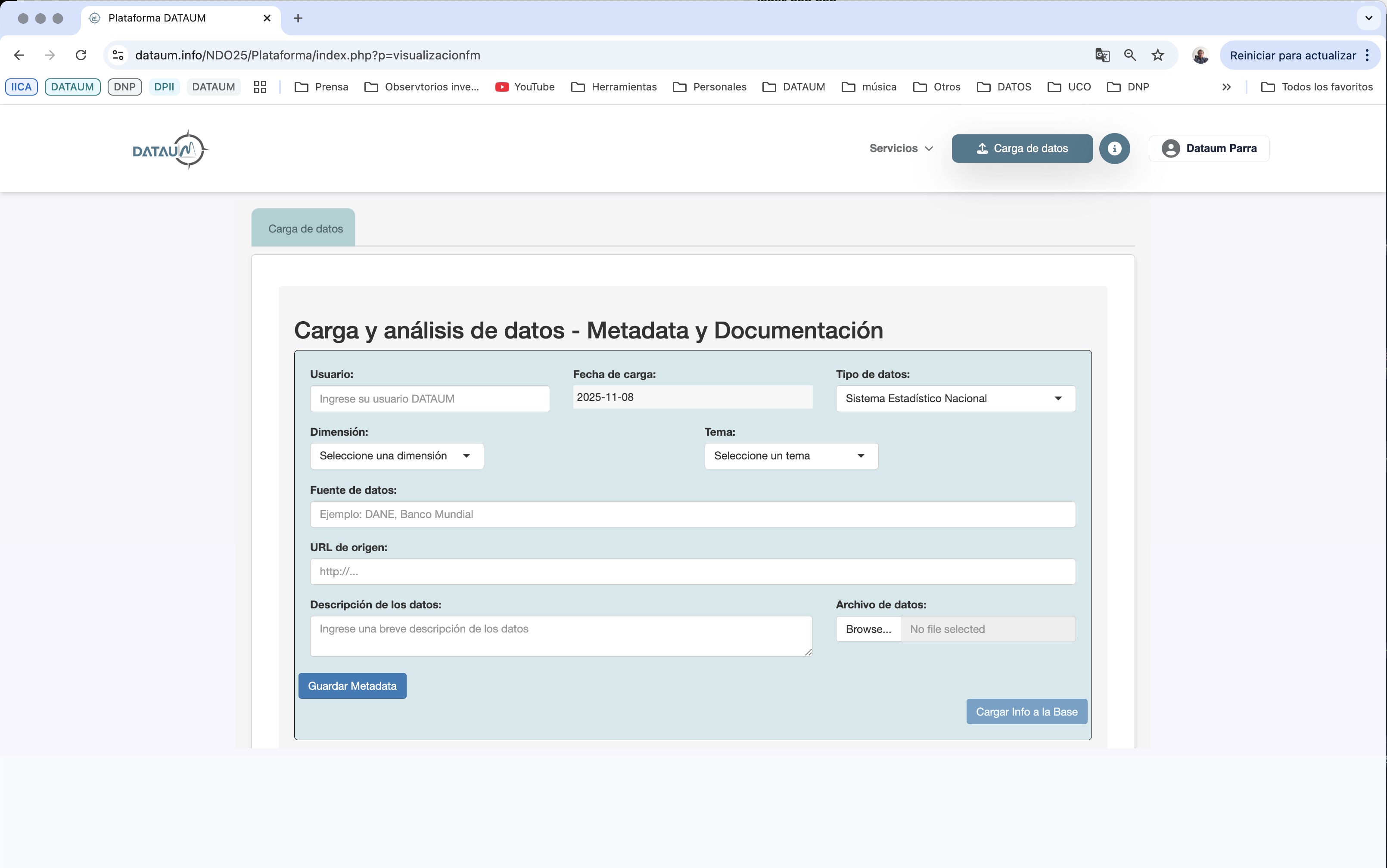
Task: Expand the Seleccione una dimensión dropdown
Action: pos(396,455)
